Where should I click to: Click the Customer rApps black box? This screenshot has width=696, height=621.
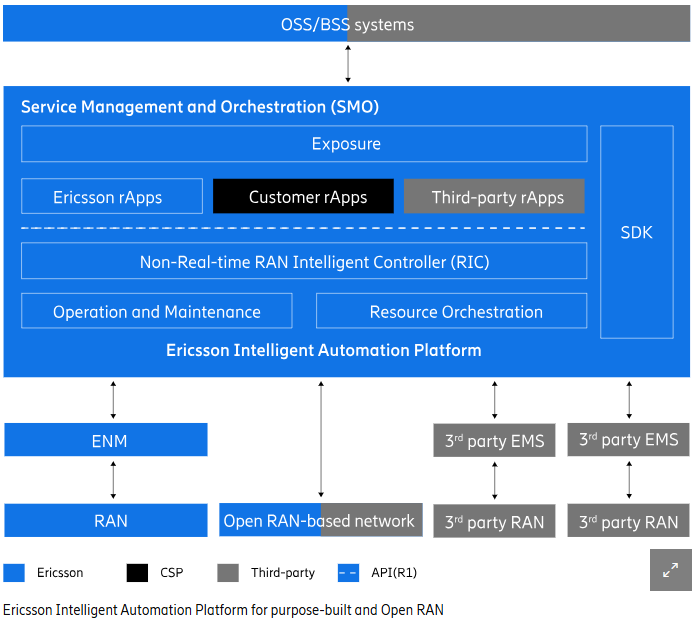coord(303,197)
